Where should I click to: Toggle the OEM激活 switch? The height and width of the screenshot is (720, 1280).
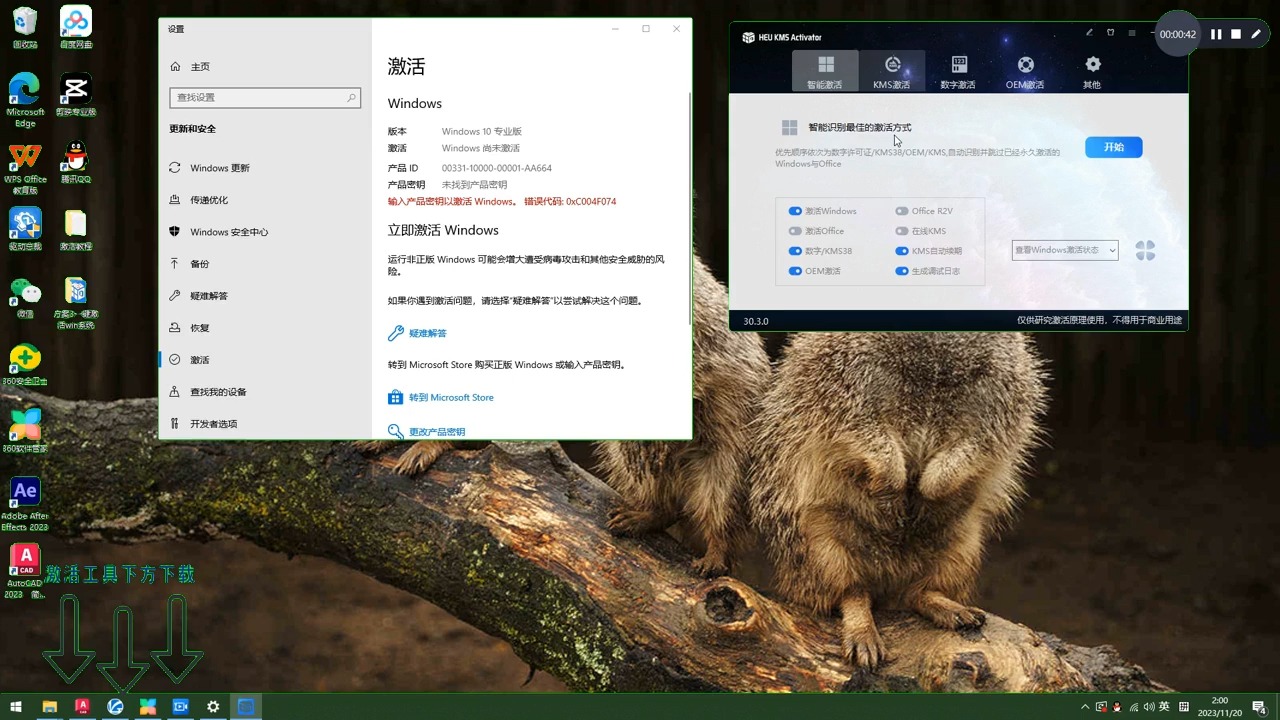click(795, 271)
